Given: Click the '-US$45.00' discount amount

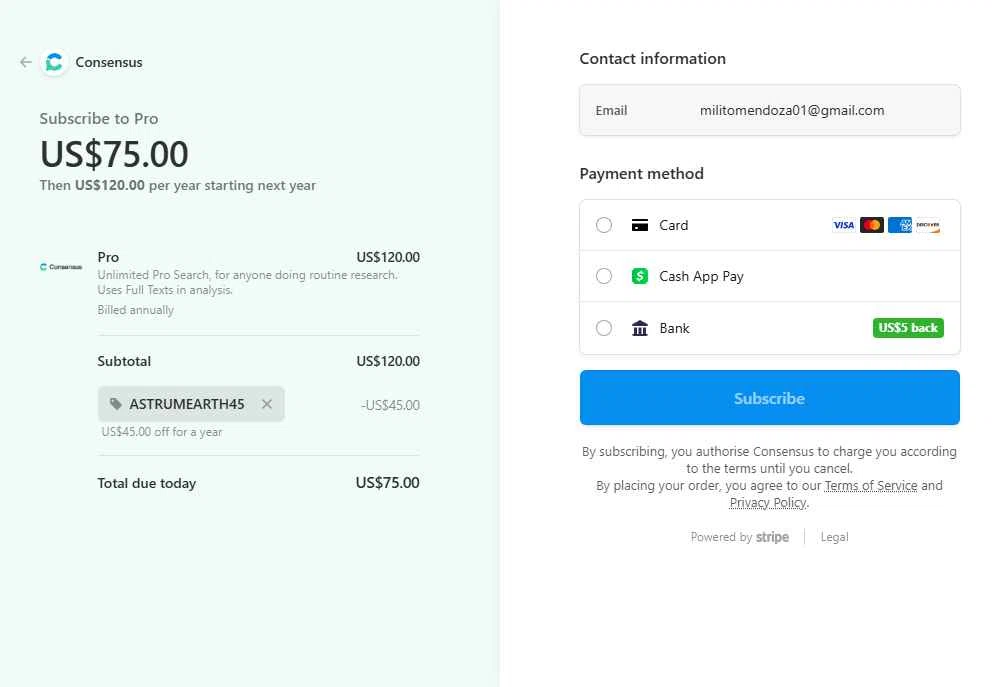Looking at the screenshot, I should (390, 405).
